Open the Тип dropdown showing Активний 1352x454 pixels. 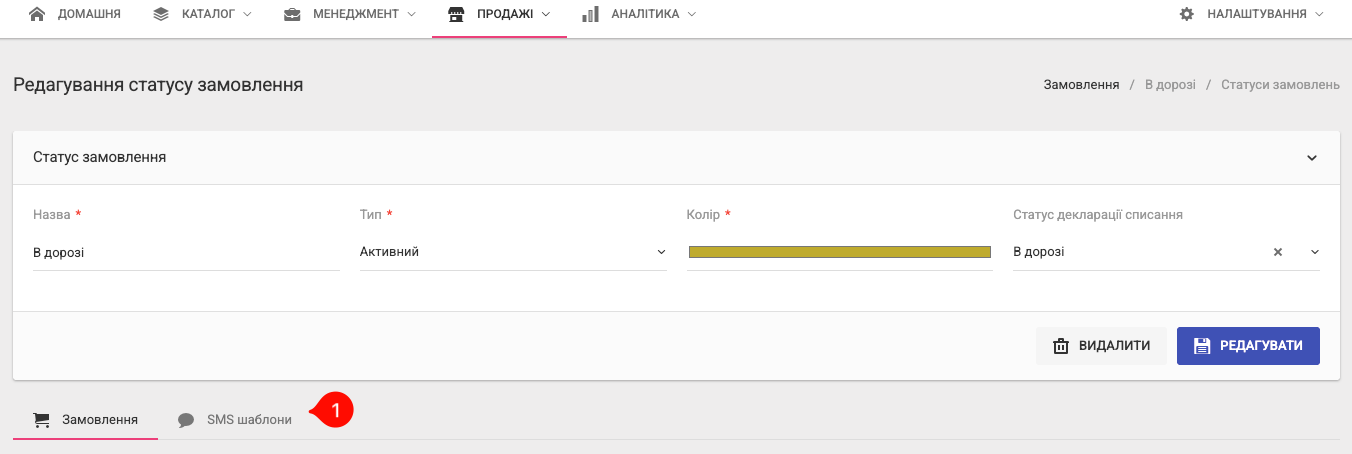[513, 252]
